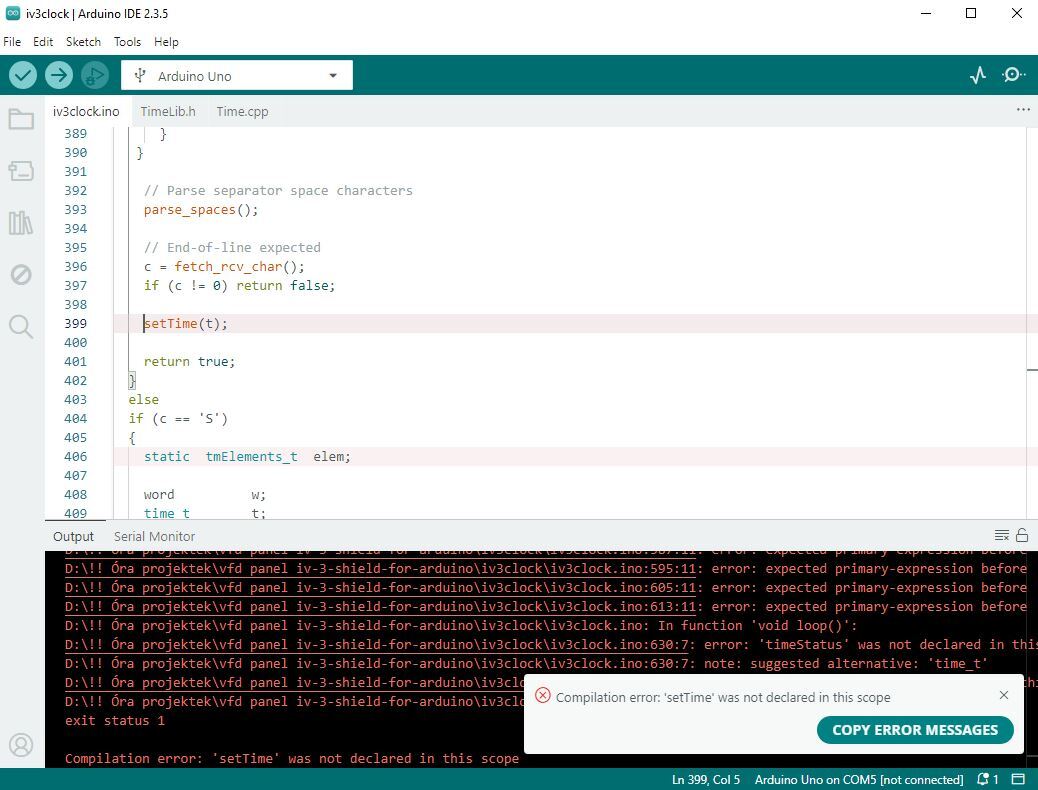
Task: Click the COPY ERROR MESSAGES button
Action: 915,730
